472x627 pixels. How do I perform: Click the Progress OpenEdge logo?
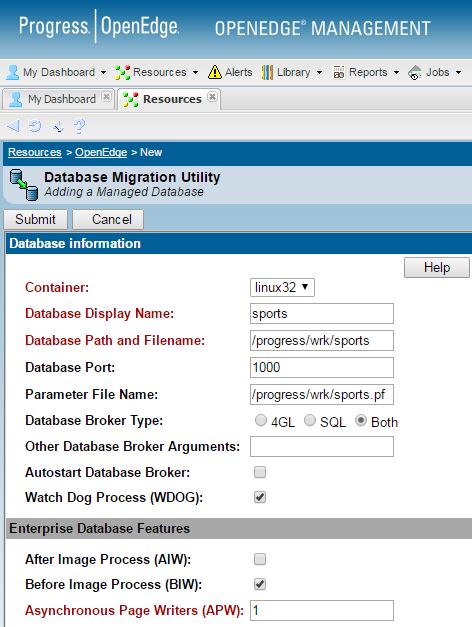pos(99,26)
